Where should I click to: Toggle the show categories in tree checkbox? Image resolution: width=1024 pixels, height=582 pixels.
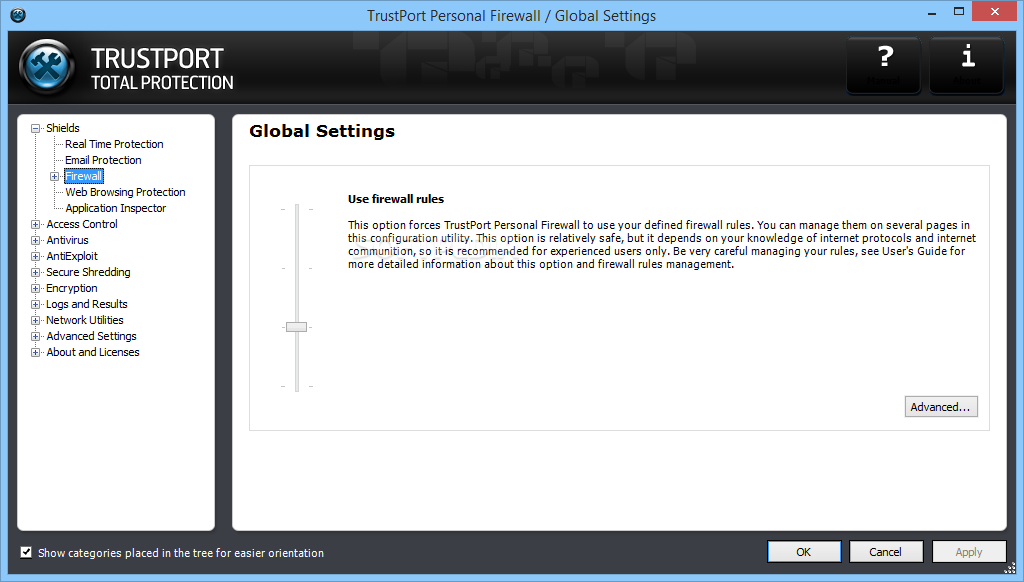coord(26,553)
